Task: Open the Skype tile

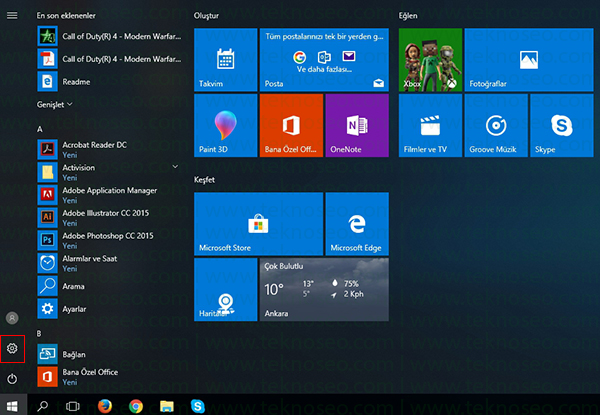Action: pyautogui.click(x=562, y=125)
